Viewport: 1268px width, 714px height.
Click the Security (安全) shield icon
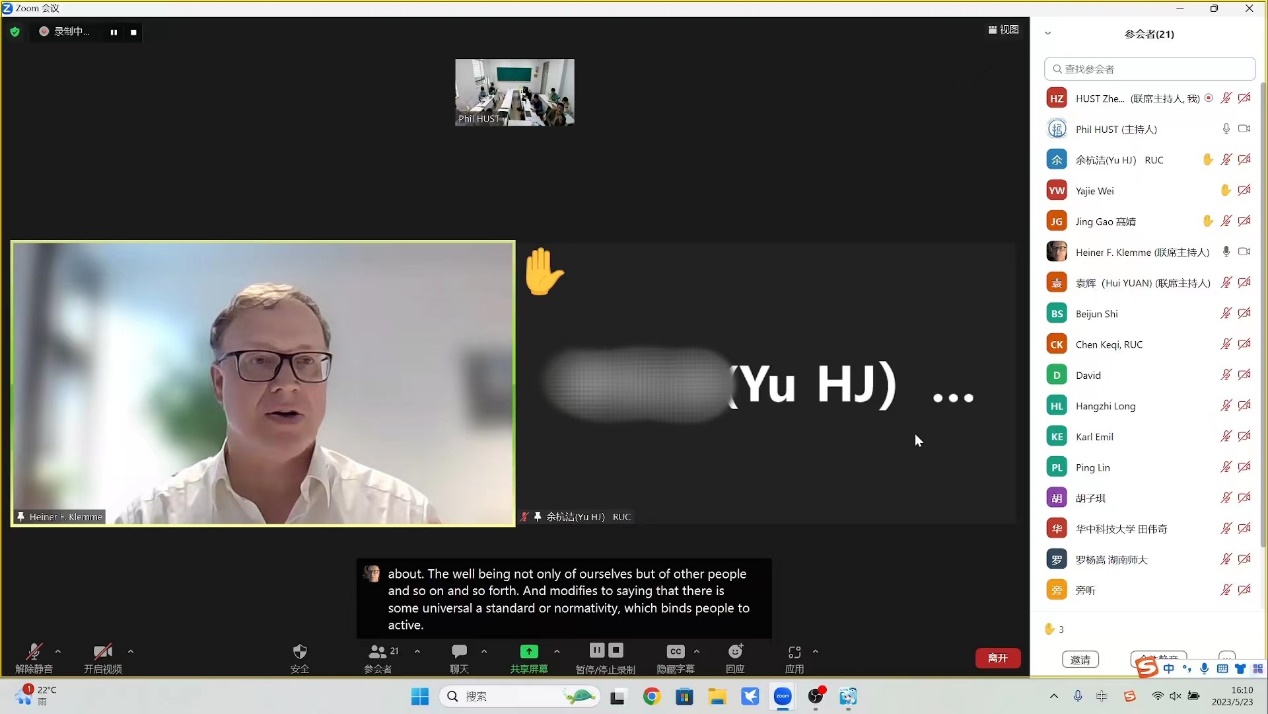[x=300, y=652]
